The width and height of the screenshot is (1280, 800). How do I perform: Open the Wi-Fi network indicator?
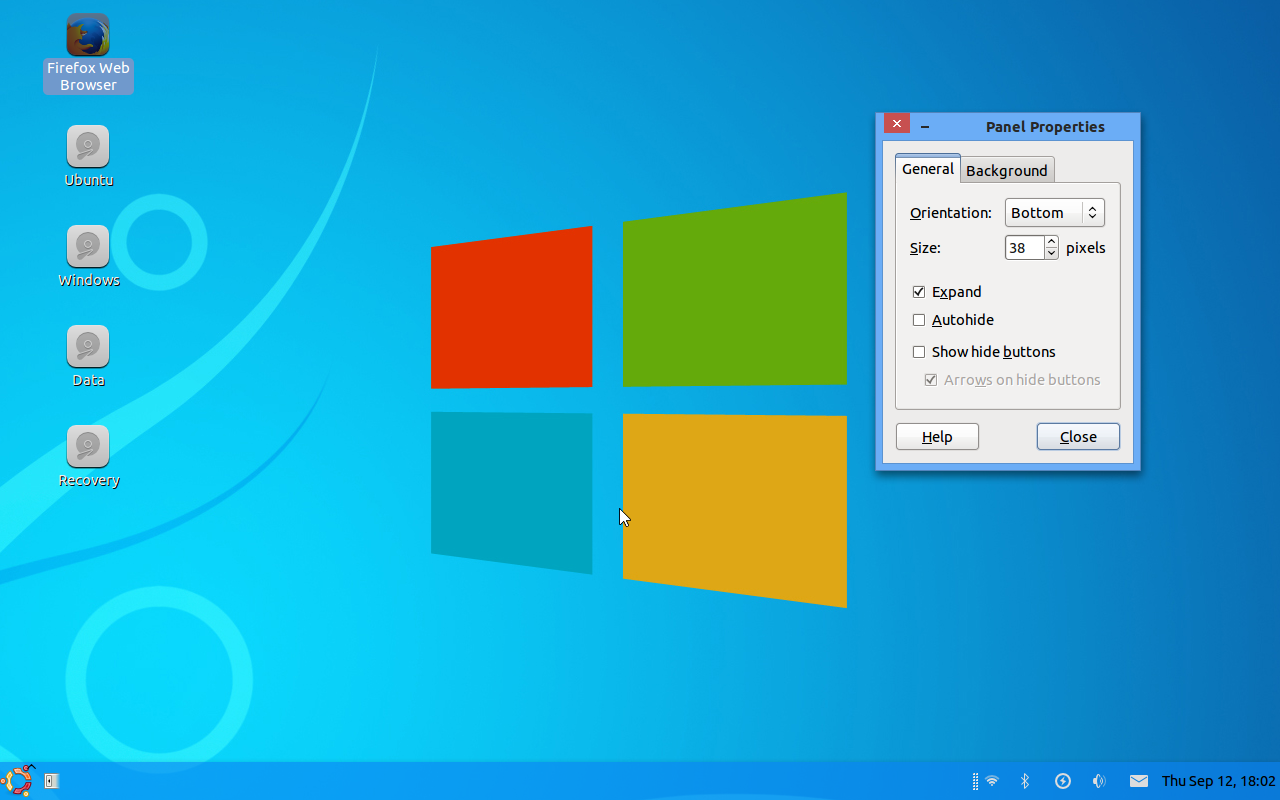coord(992,781)
